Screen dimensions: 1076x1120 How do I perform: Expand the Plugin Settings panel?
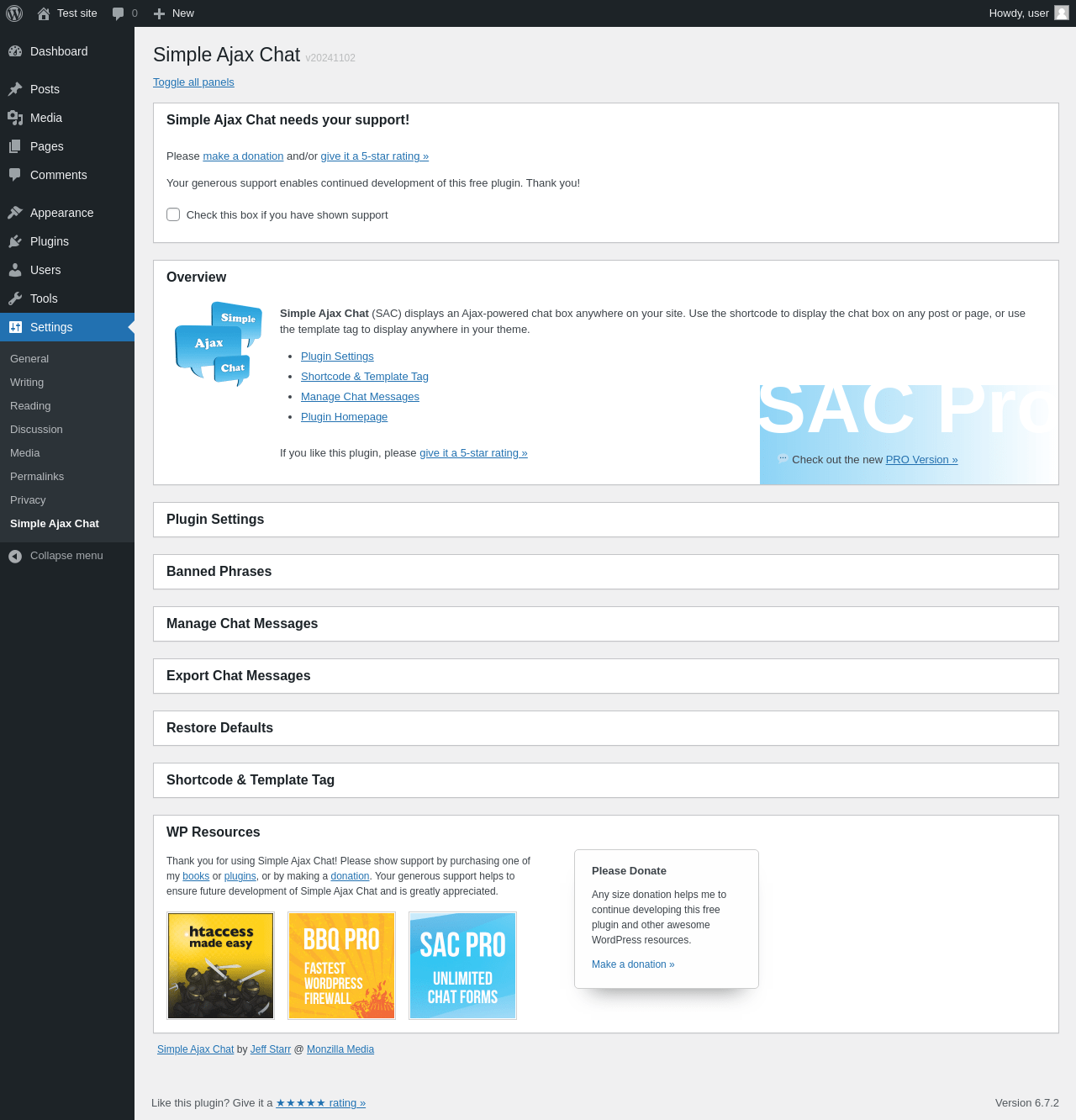tap(605, 520)
